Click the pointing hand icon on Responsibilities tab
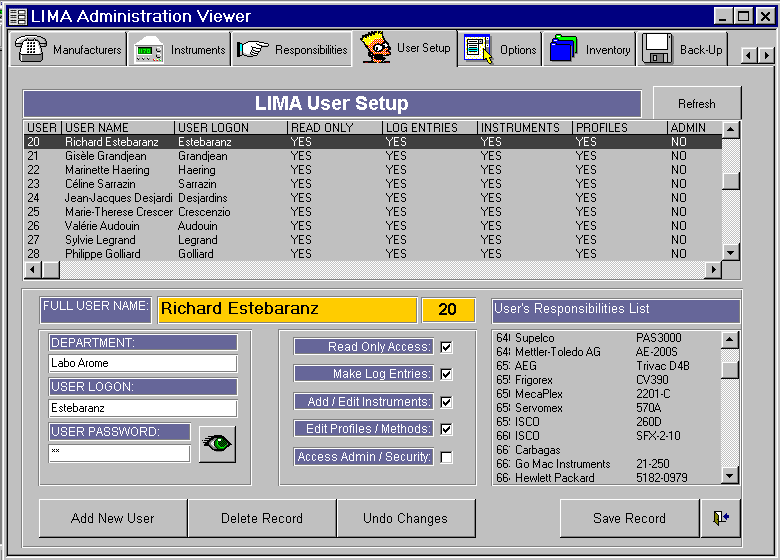 [253, 49]
